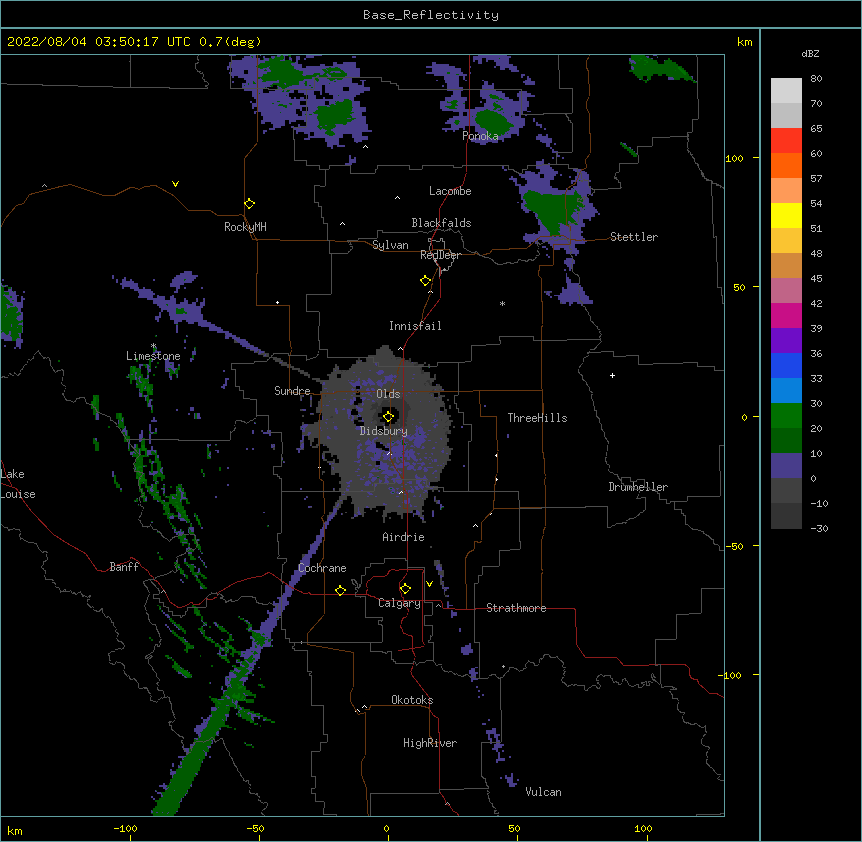
Task: Click the 50 tick label on right axis
Action: click(x=739, y=288)
